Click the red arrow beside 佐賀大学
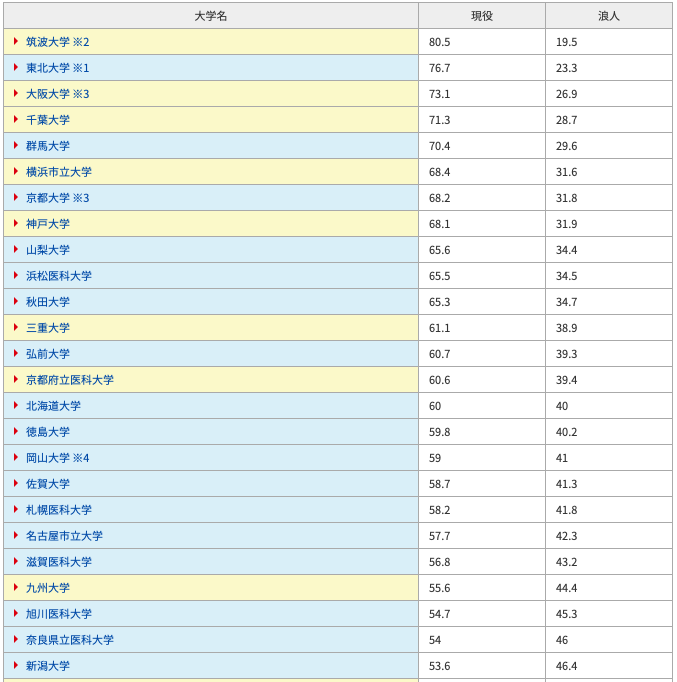 tap(16, 483)
